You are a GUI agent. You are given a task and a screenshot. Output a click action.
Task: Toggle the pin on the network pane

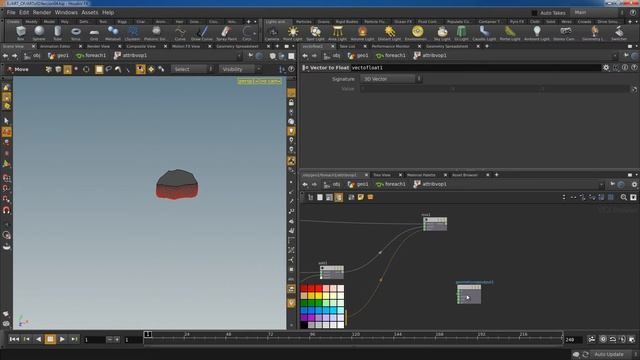click(612, 184)
